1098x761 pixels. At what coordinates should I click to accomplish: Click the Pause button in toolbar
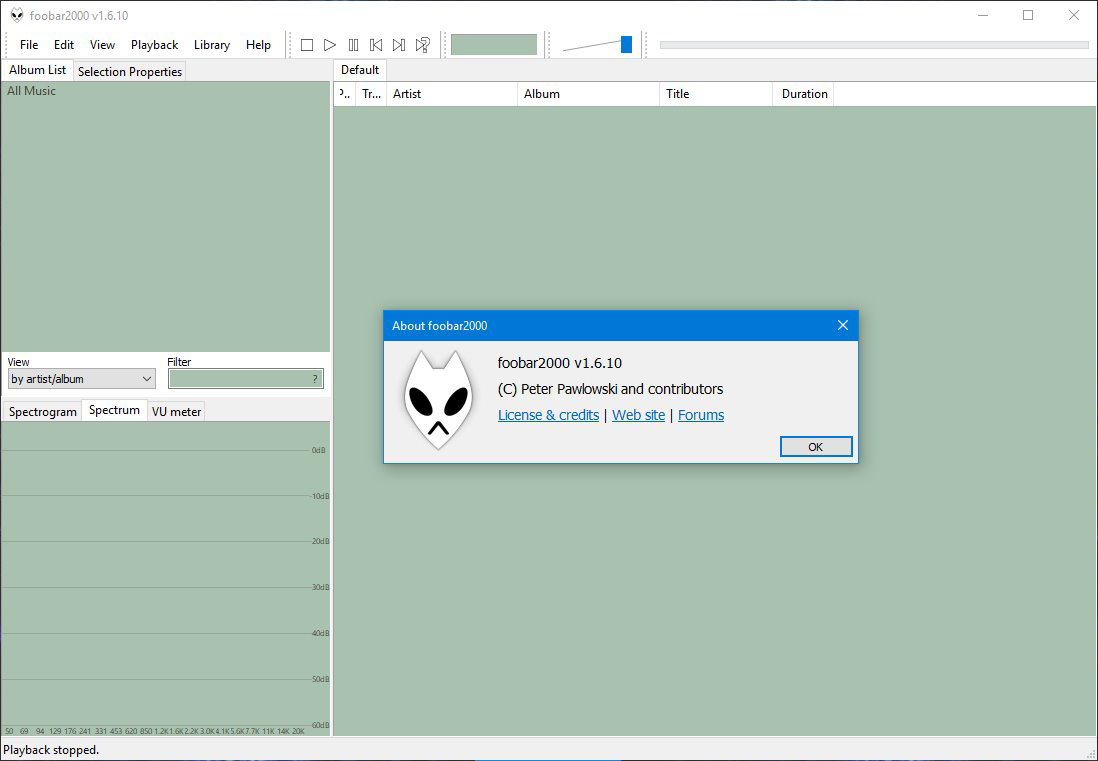[353, 45]
